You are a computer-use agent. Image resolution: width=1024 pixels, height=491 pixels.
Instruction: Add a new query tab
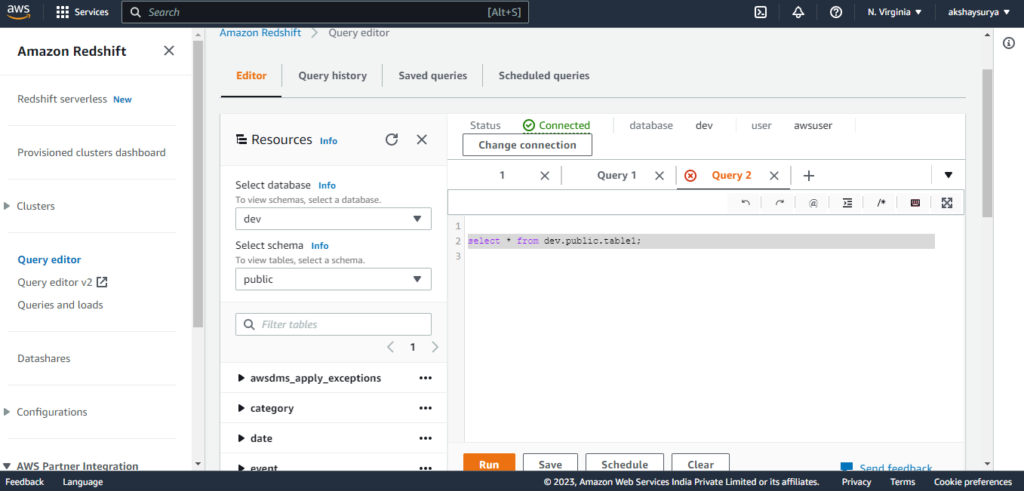pyautogui.click(x=809, y=176)
